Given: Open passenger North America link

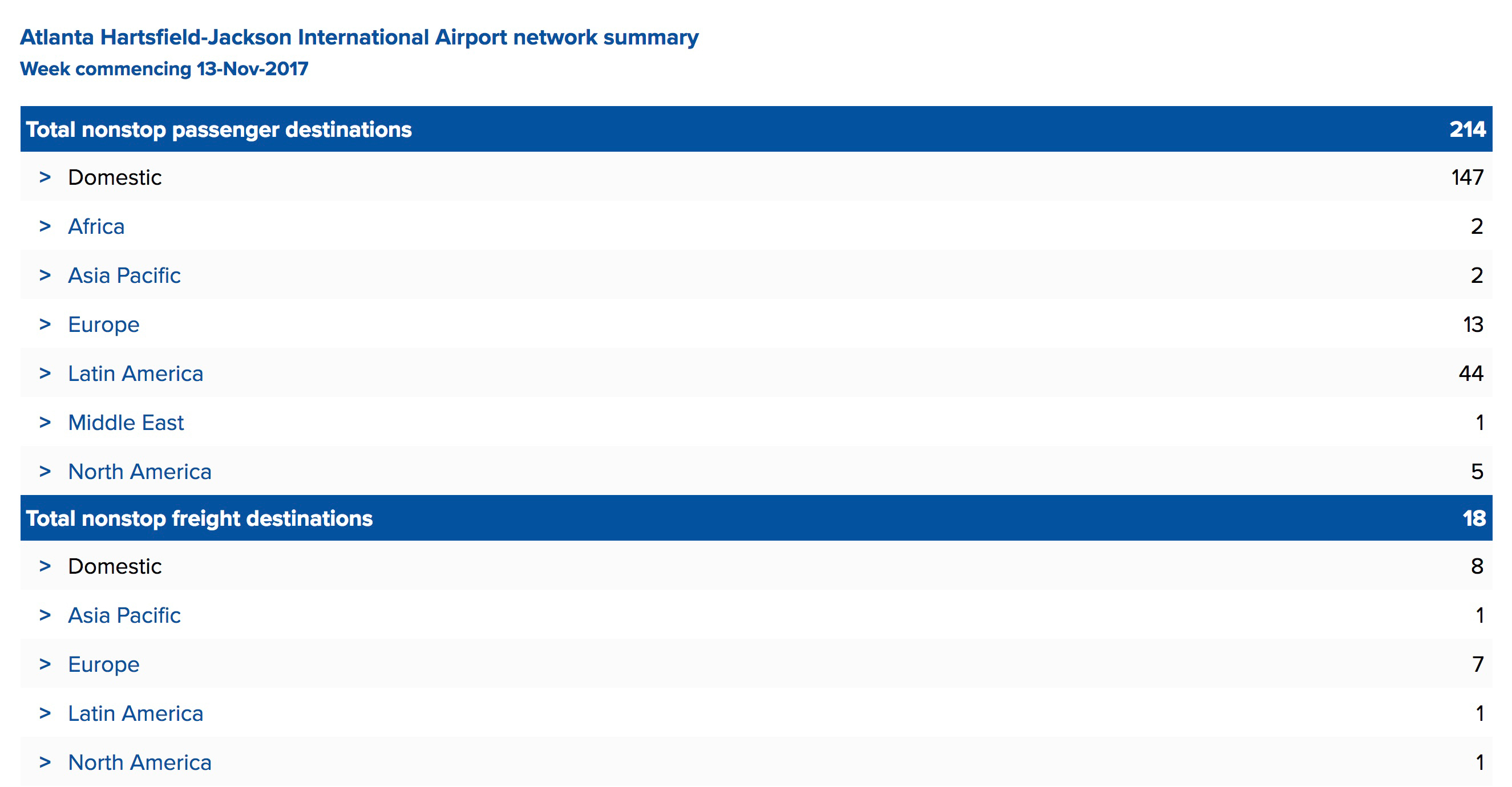Looking at the screenshot, I should click(140, 471).
